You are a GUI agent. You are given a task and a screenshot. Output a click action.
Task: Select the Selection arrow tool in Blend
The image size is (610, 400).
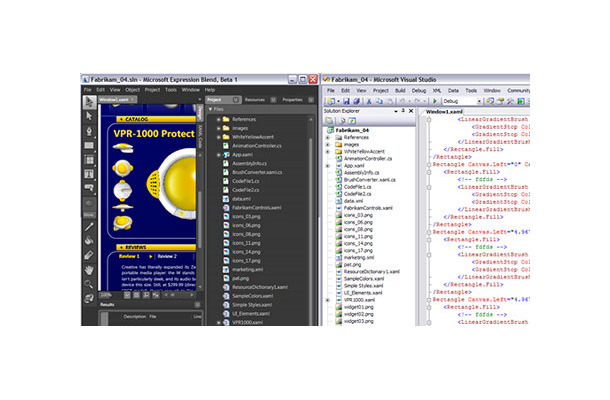click(x=89, y=102)
